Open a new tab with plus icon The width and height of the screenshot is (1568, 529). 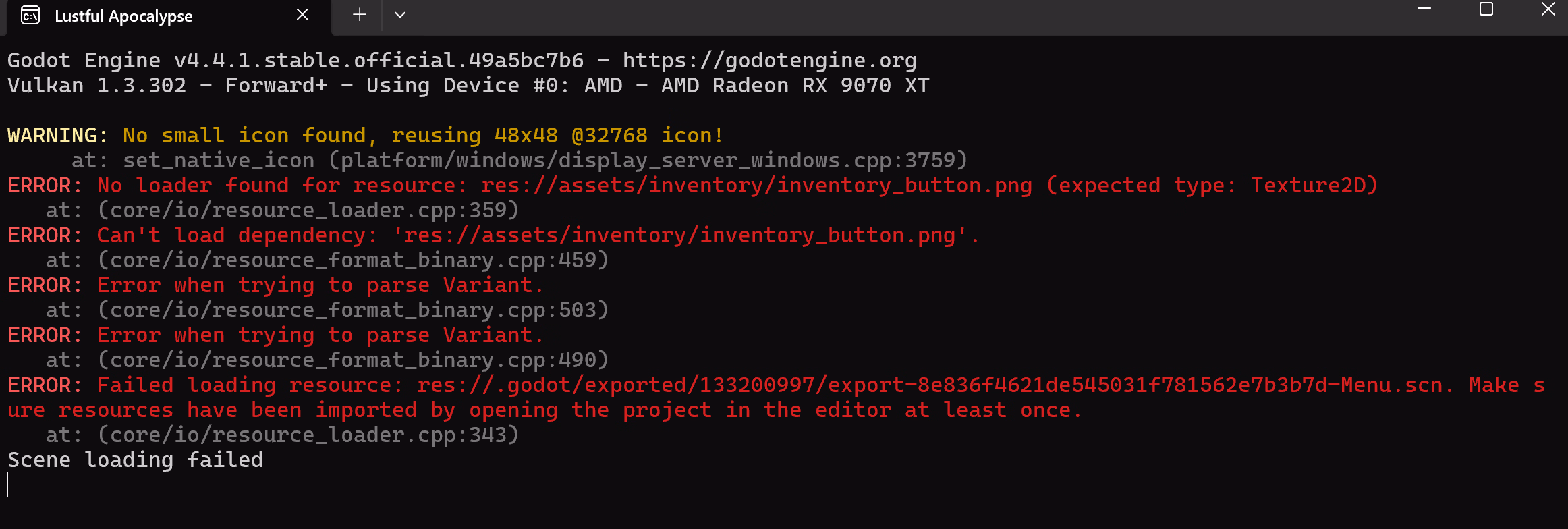click(360, 15)
